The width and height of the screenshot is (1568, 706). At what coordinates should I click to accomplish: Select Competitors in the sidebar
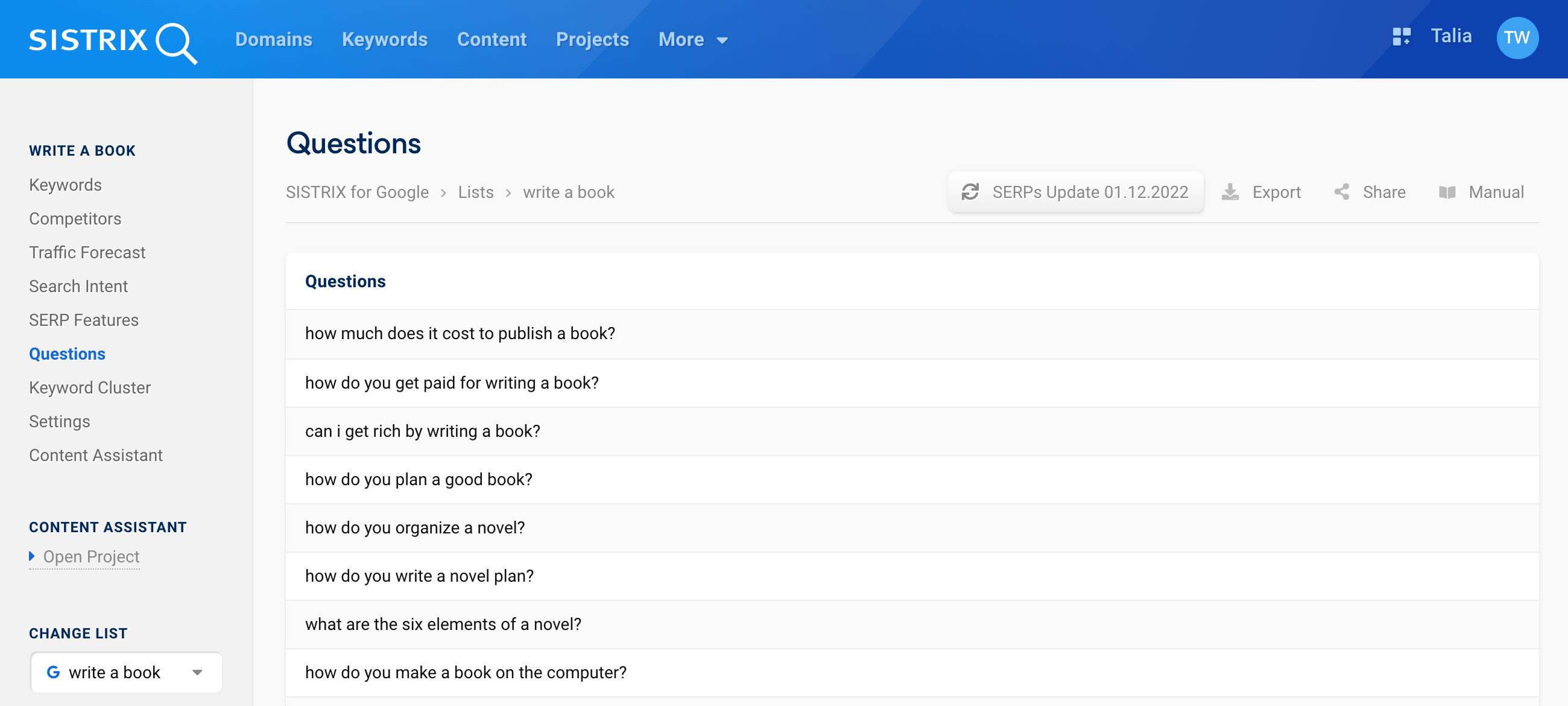click(x=75, y=218)
